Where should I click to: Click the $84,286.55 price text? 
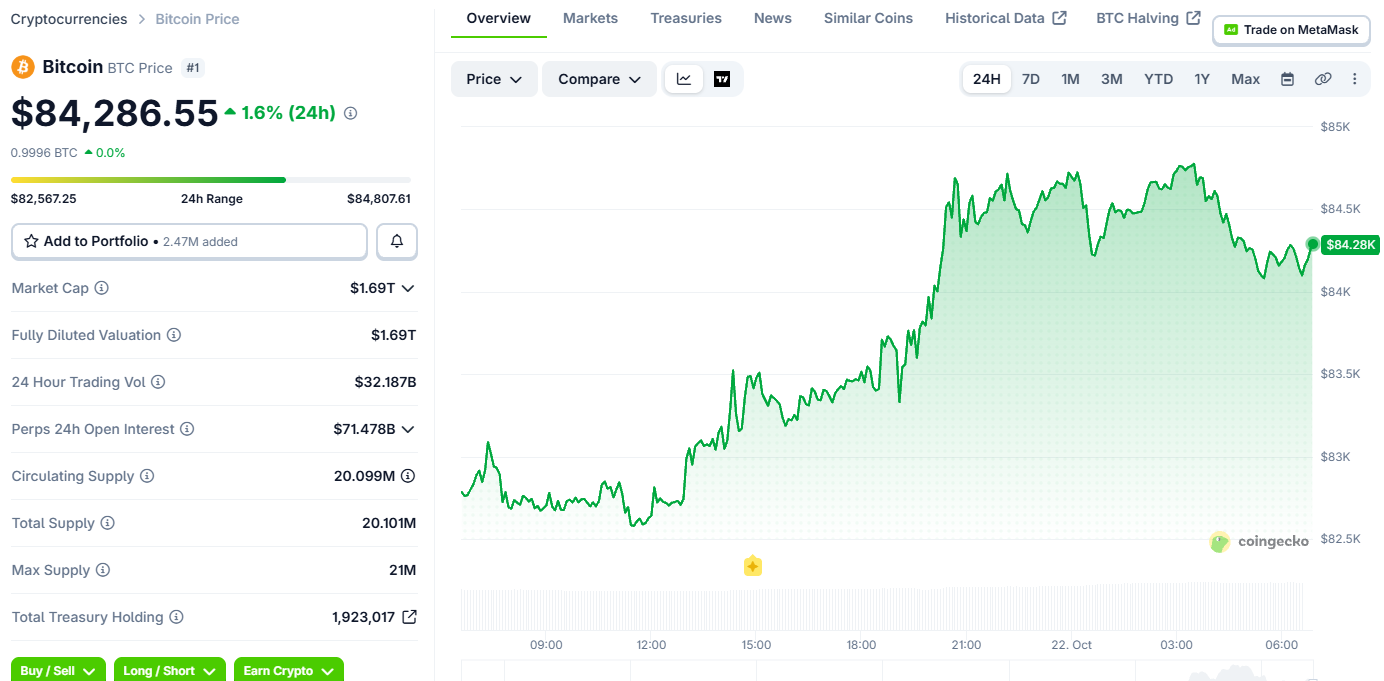(x=114, y=113)
